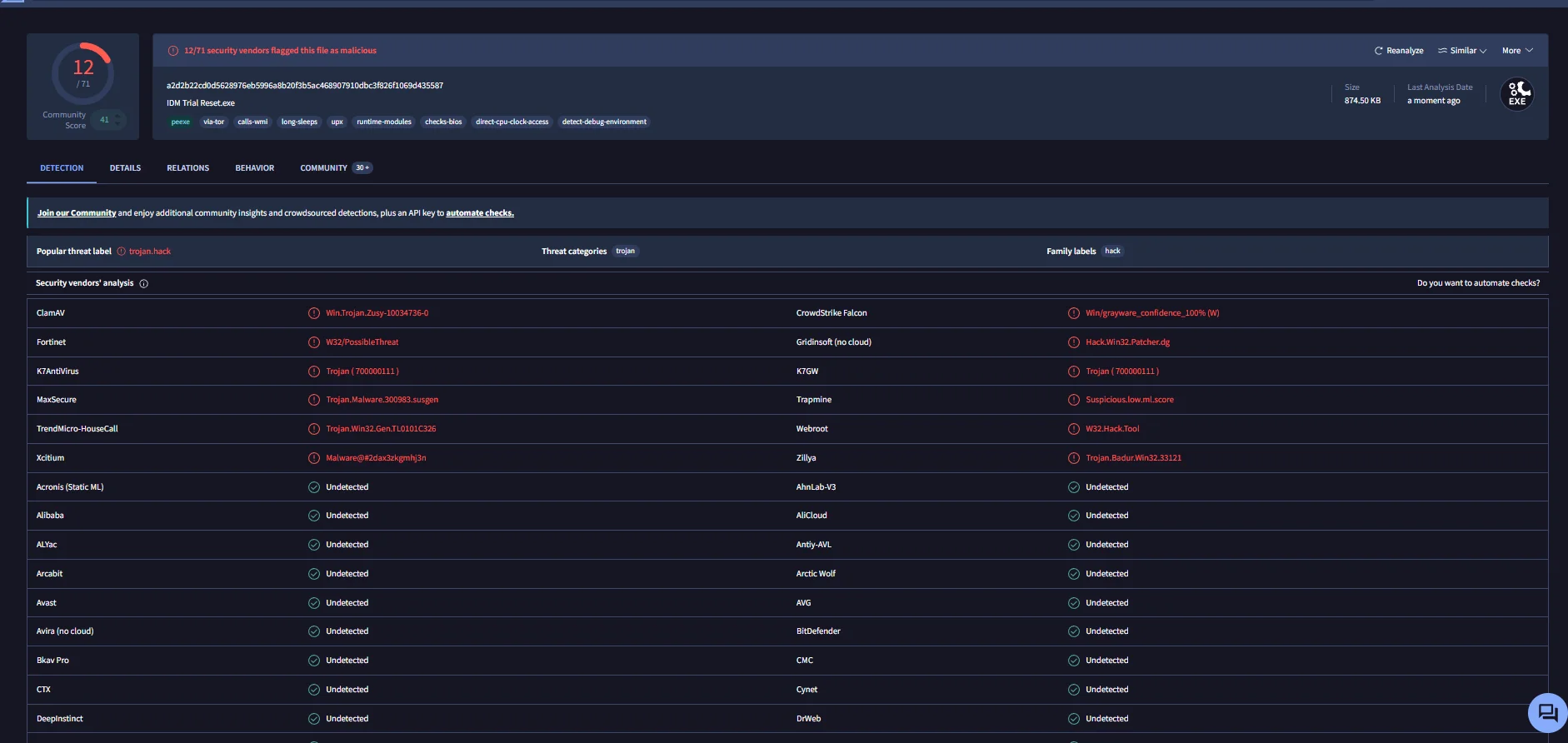The height and width of the screenshot is (743, 1568).
Task: Click the alert icon in Webroot row
Action: pos(1074,429)
